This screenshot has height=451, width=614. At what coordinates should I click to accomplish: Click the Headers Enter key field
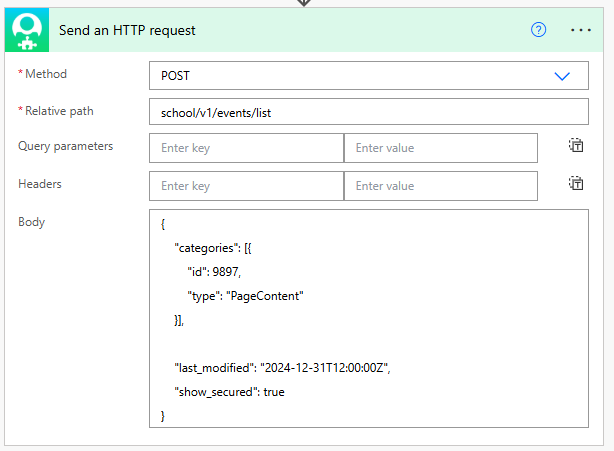coord(245,186)
